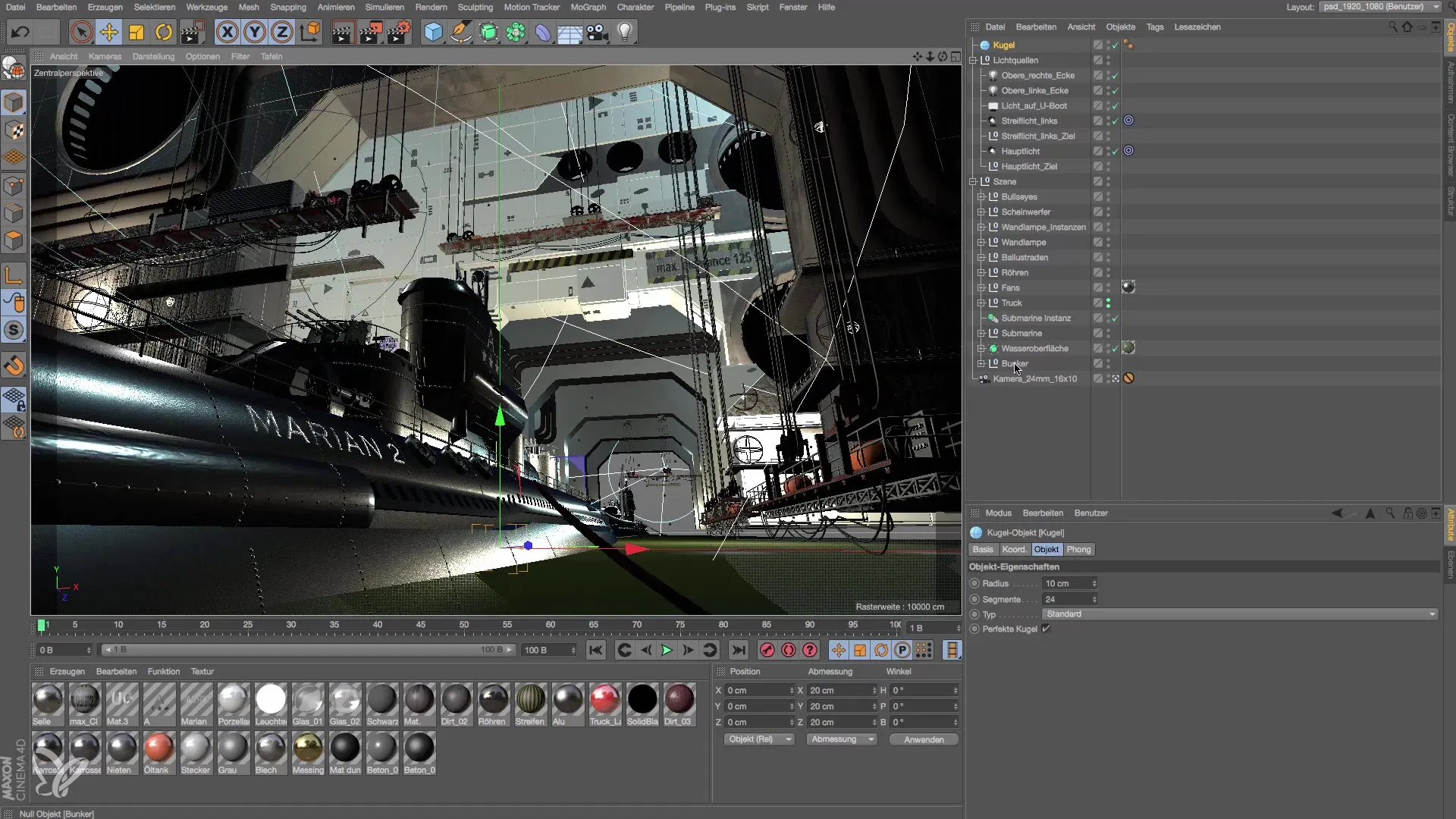Screen dimensions: 1456x819
Task: Enable the snapping magnet icon
Action: pos(14,366)
